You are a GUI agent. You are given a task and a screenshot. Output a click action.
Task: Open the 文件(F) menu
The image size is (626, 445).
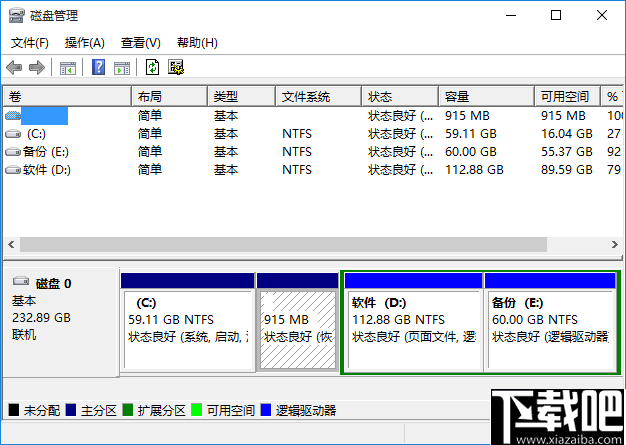(x=30, y=43)
